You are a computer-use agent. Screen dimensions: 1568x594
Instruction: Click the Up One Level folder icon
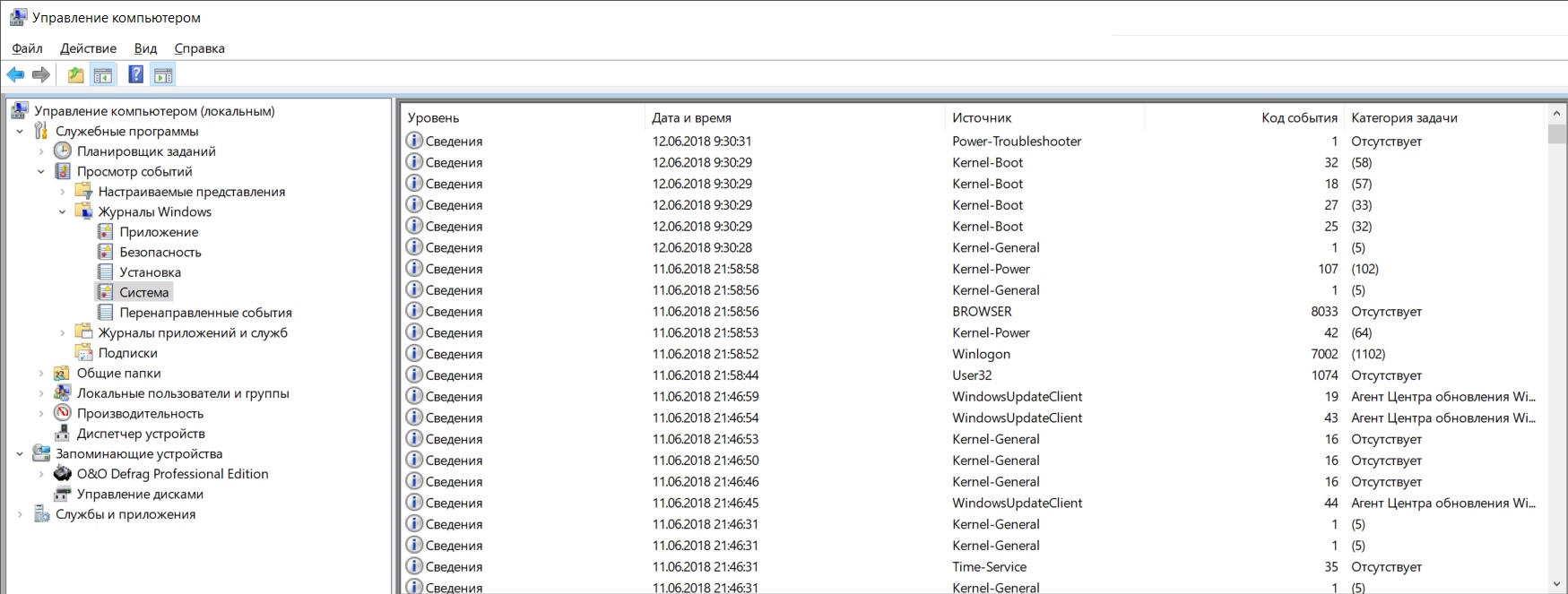76,75
